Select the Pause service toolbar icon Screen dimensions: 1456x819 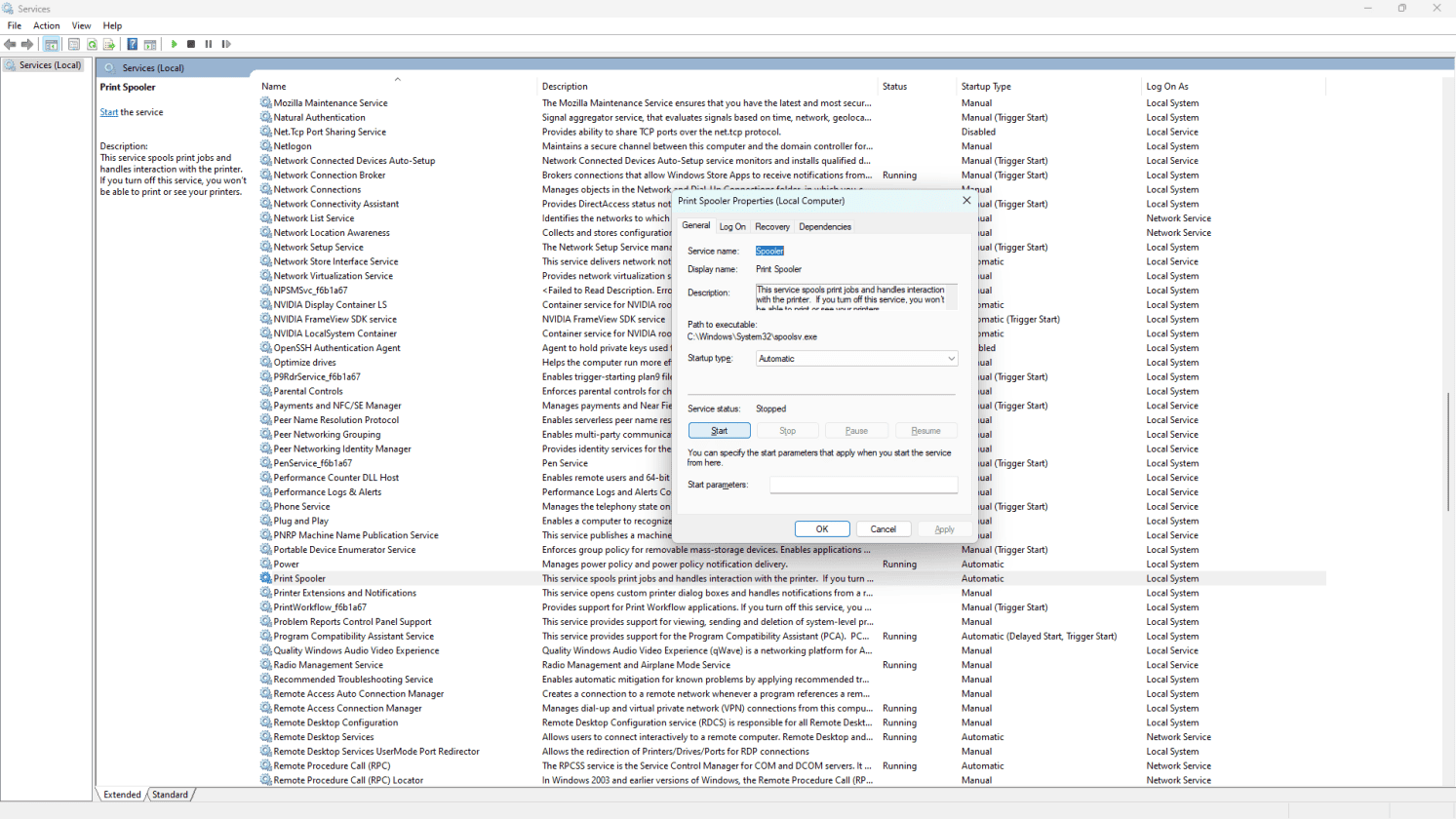pos(209,44)
